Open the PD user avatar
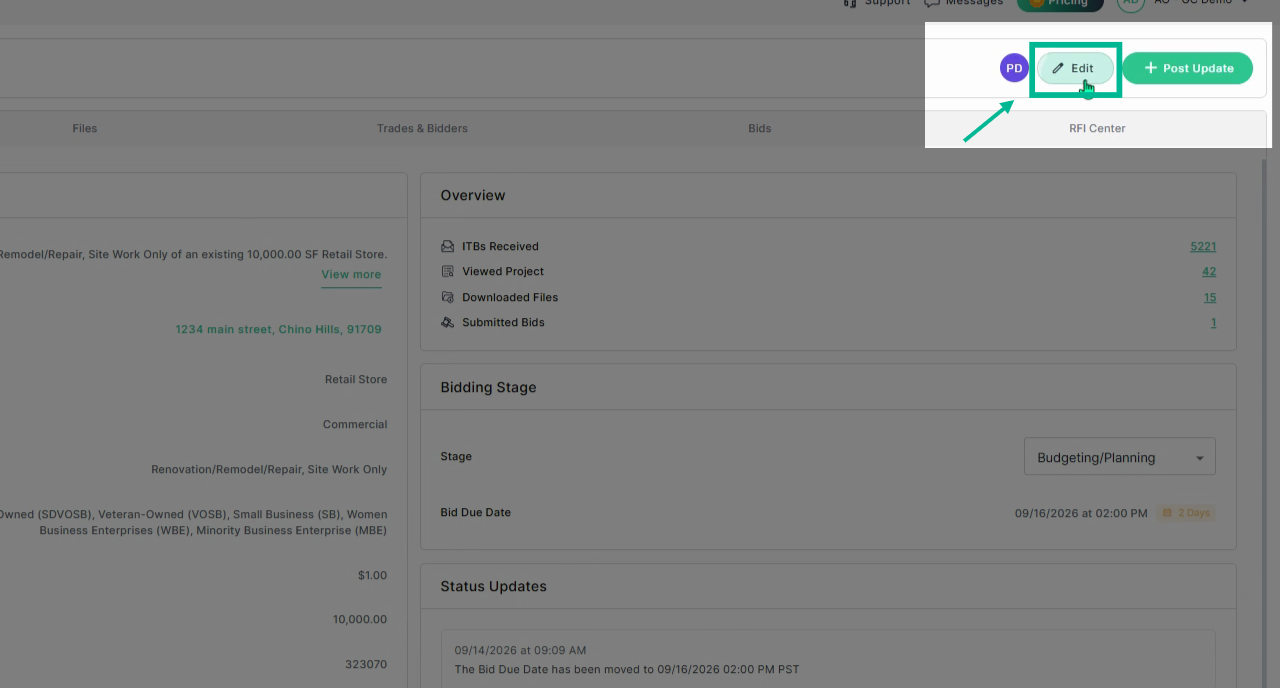 pos(1014,68)
